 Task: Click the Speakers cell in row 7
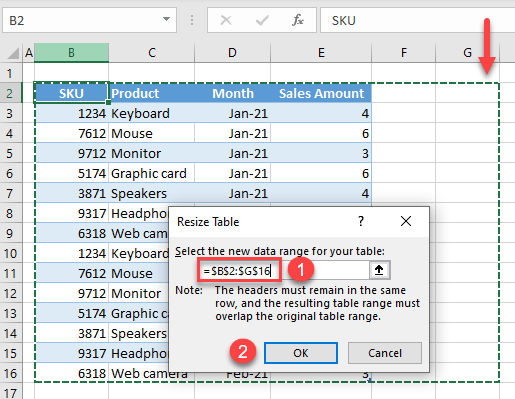point(152,194)
